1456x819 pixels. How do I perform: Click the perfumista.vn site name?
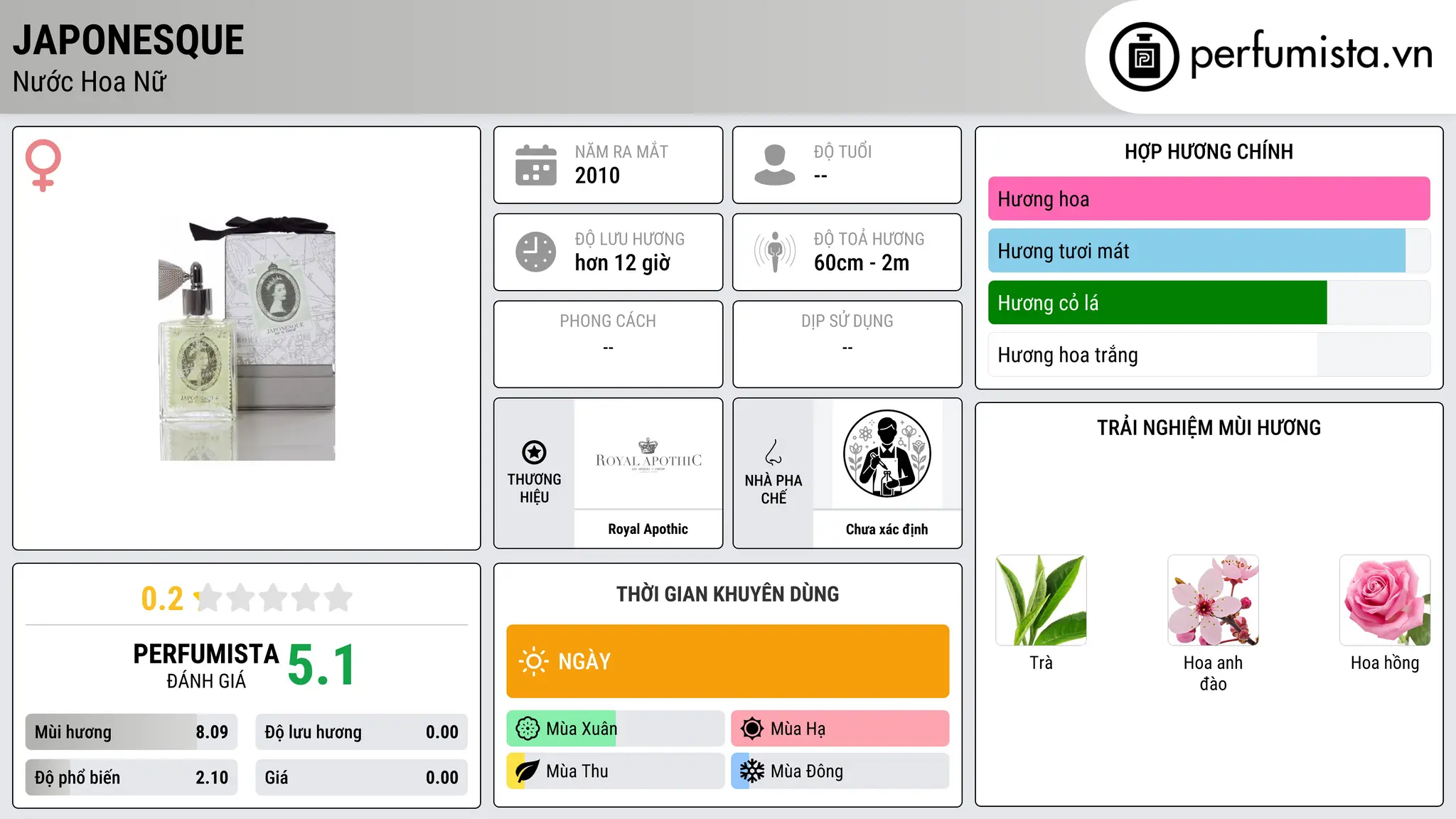coord(1312,53)
